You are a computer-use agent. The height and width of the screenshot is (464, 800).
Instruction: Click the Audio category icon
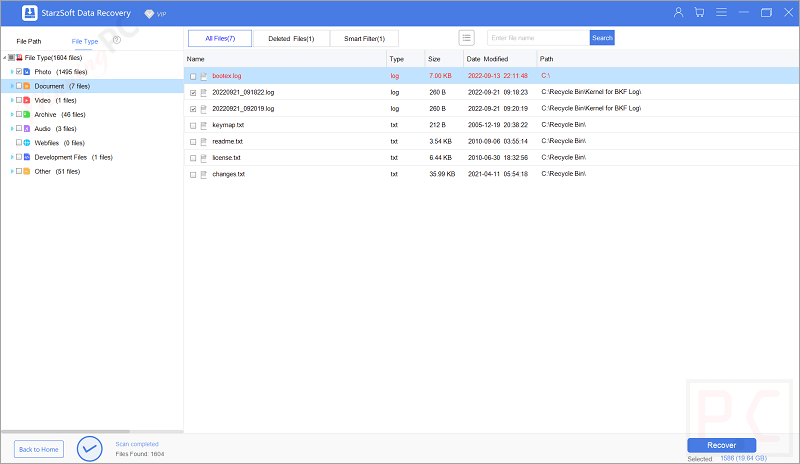pos(27,129)
